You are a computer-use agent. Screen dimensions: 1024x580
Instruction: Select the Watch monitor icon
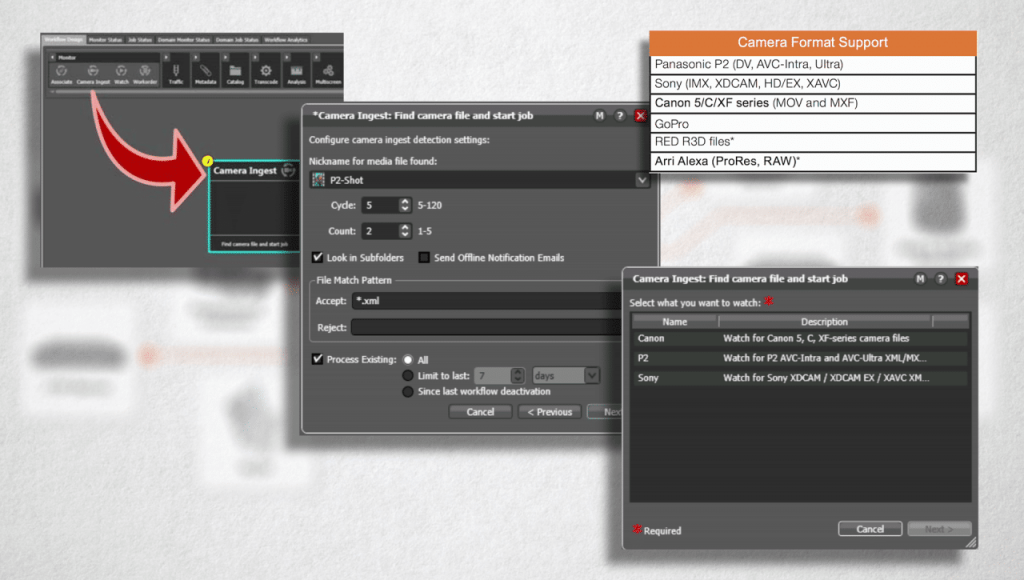(120, 70)
